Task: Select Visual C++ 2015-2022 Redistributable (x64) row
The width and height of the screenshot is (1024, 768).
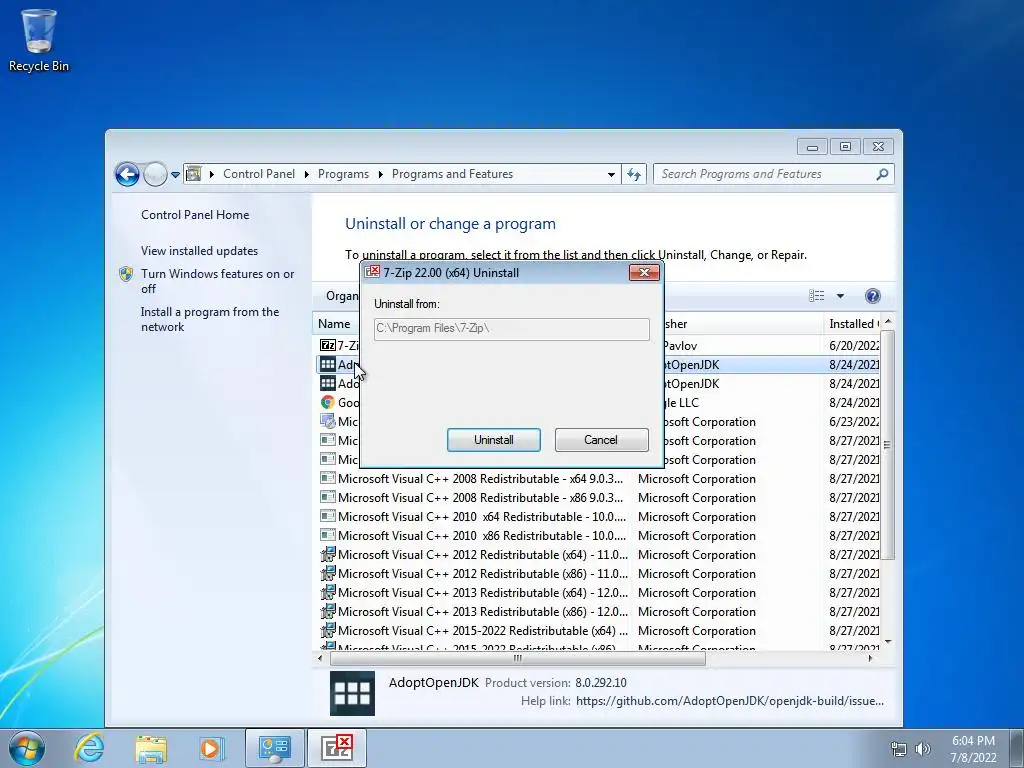Action: (599, 630)
